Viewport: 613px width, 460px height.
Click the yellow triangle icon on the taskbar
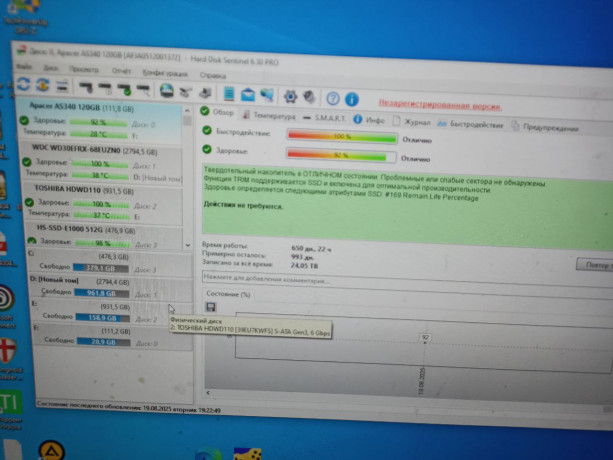coord(52,451)
